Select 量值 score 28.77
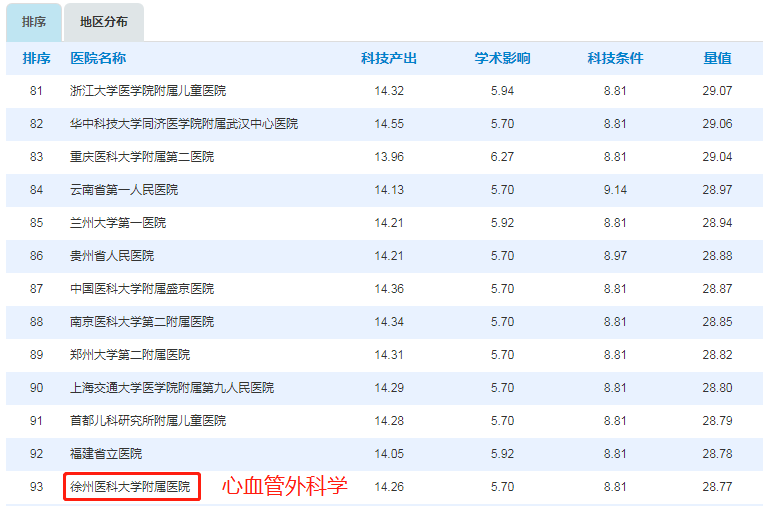The height and width of the screenshot is (506, 770). coord(717,487)
